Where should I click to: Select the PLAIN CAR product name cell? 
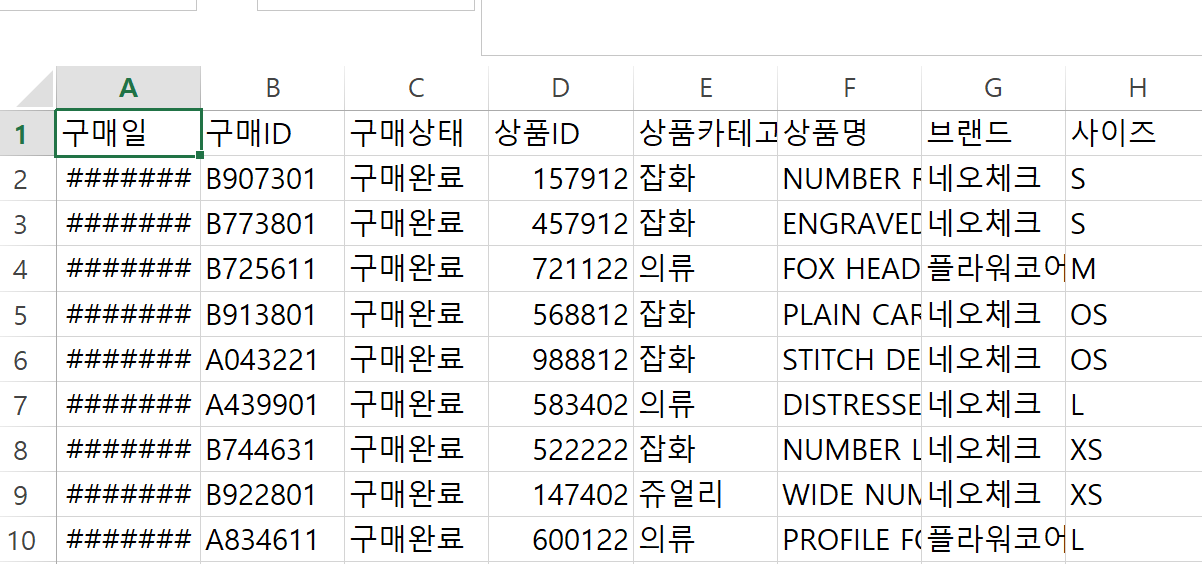[x=850, y=314]
